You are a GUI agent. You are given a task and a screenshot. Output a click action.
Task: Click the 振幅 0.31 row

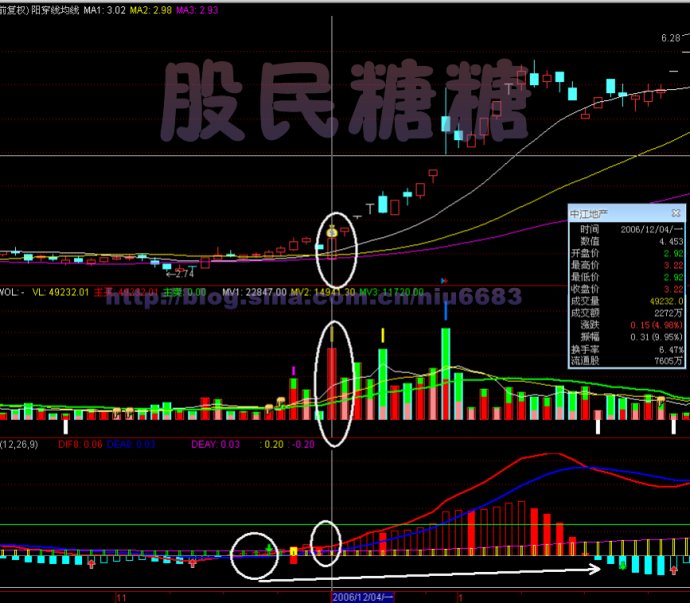pyautogui.click(x=627, y=337)
